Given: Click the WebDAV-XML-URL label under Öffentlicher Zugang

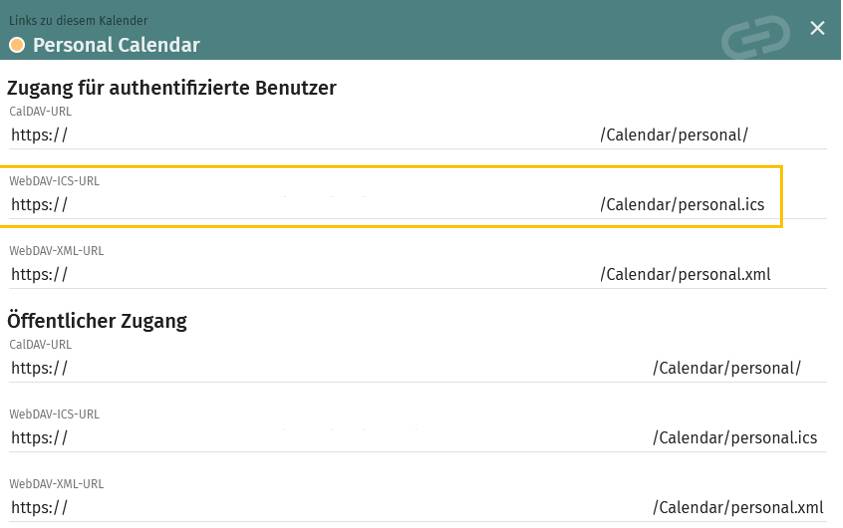Looking at the screenshot, I should click(x=56, y=484).
